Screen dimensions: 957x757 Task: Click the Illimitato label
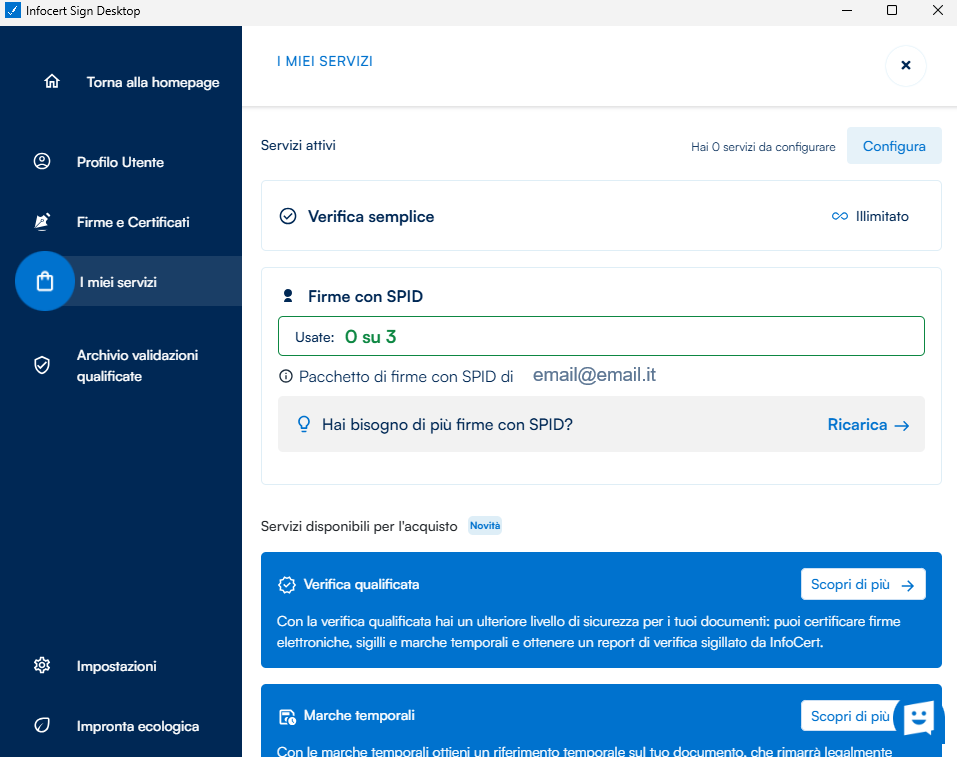tap(882, 216)
